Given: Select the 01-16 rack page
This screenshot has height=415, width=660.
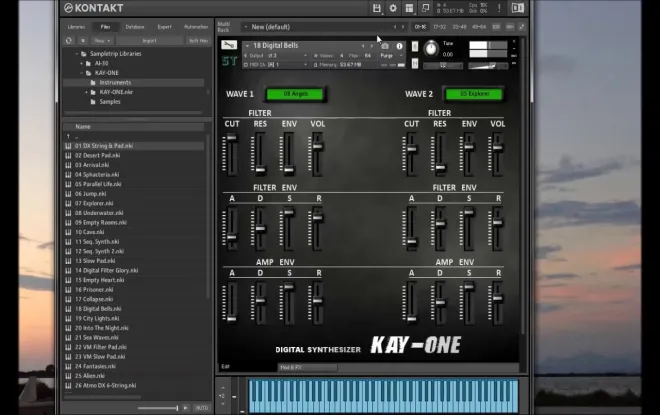Looking at the screenshot, I should pos(420,27).
